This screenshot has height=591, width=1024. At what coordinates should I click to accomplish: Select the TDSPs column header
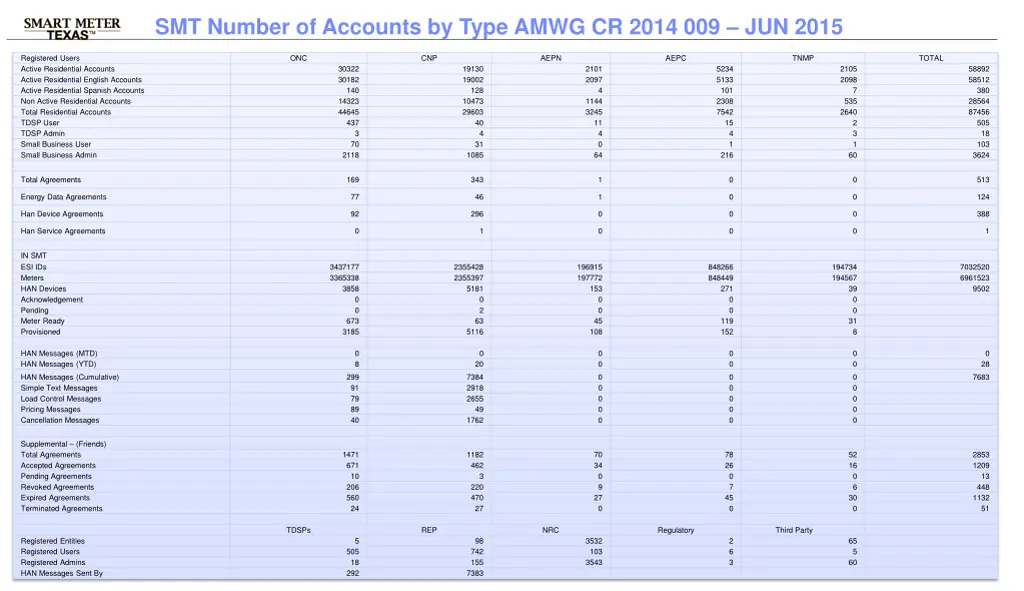[298, 530]
